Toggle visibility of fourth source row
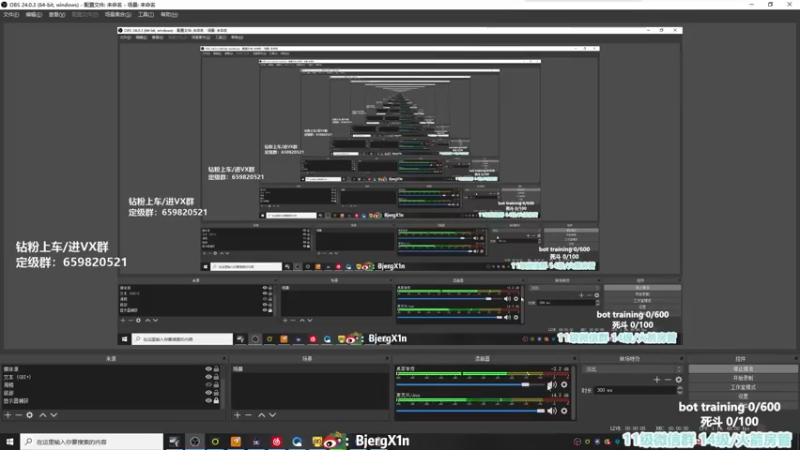 click(208, 393)
